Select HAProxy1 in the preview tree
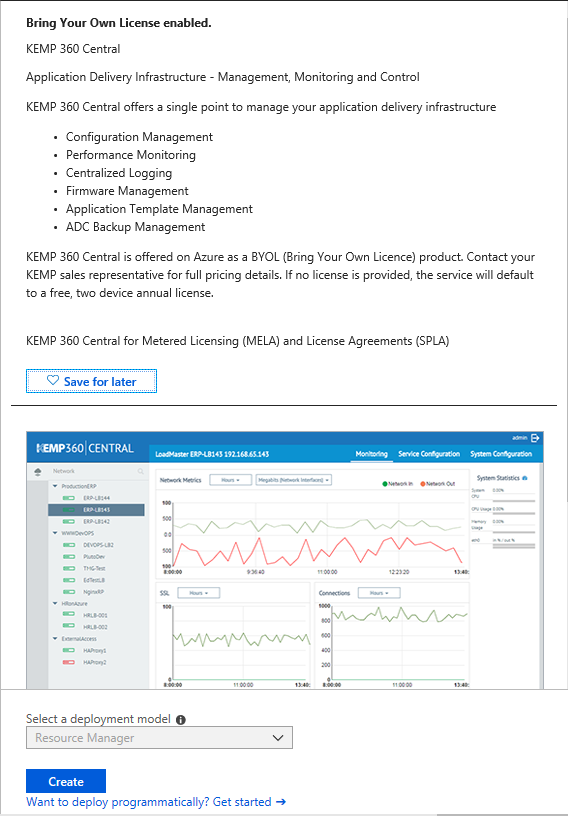The height and width of the screenshot is (816, 568). (x=95, y=651)
